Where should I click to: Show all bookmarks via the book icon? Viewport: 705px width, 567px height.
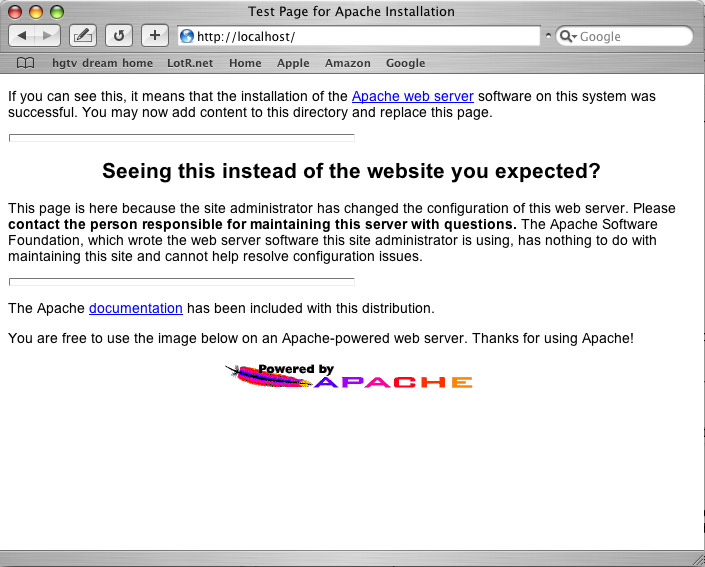[26, 63]
